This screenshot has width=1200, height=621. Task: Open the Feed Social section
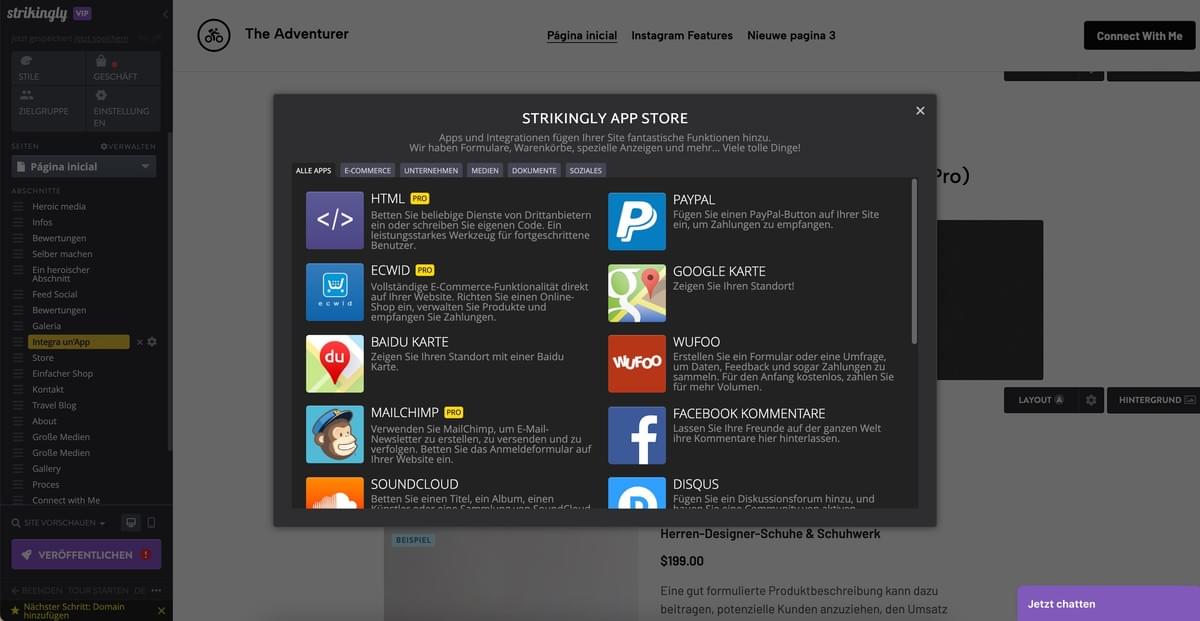[55, 294]
